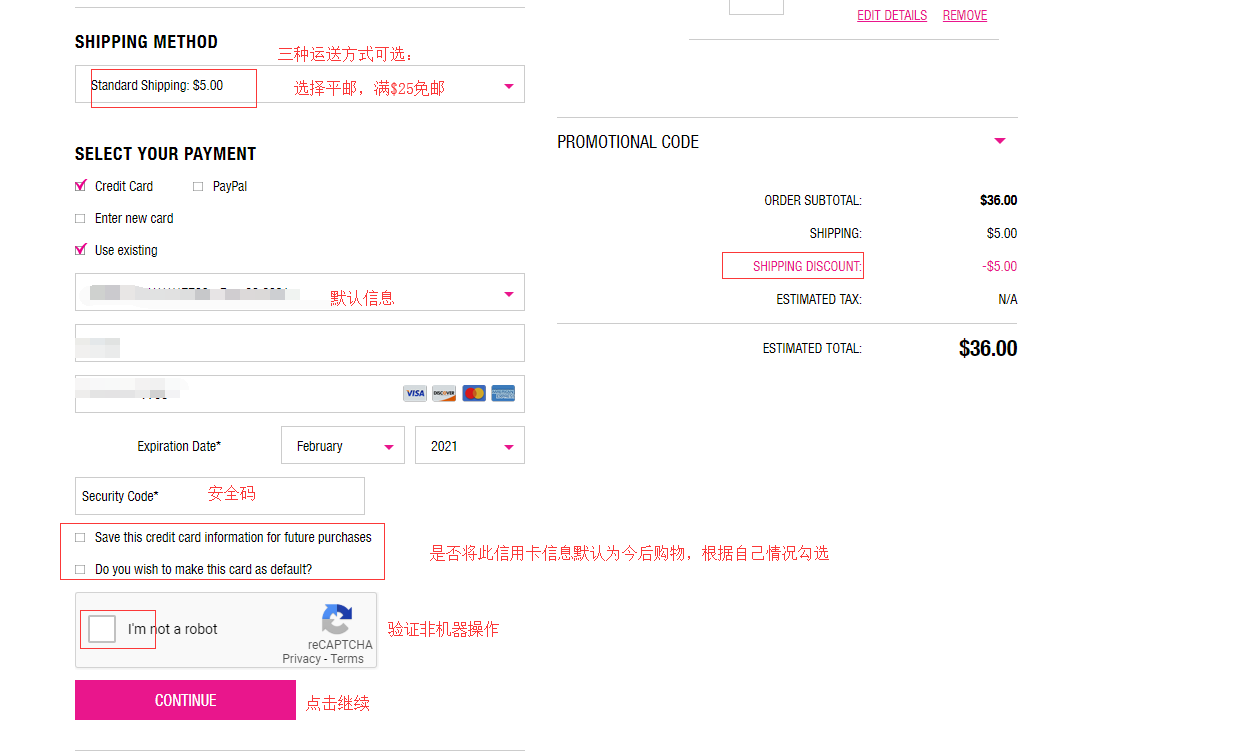Image resolution: width=1245 pixels, height=752 pixels.
Task: Check the make this card default box
Action: tap(81, 570)
